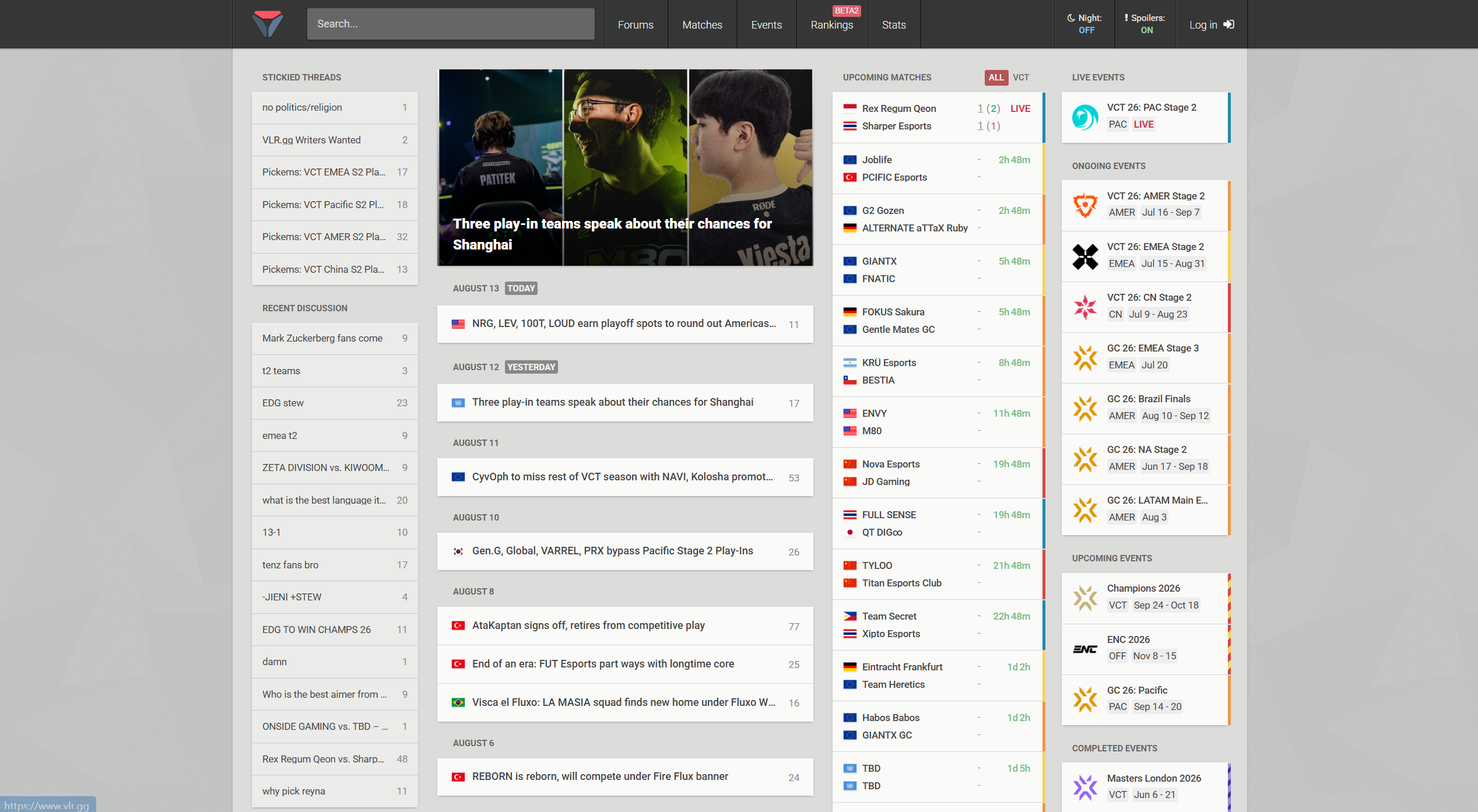Toggle Night mode setting
1478x812 pixels.
[x=1084, y=24]
